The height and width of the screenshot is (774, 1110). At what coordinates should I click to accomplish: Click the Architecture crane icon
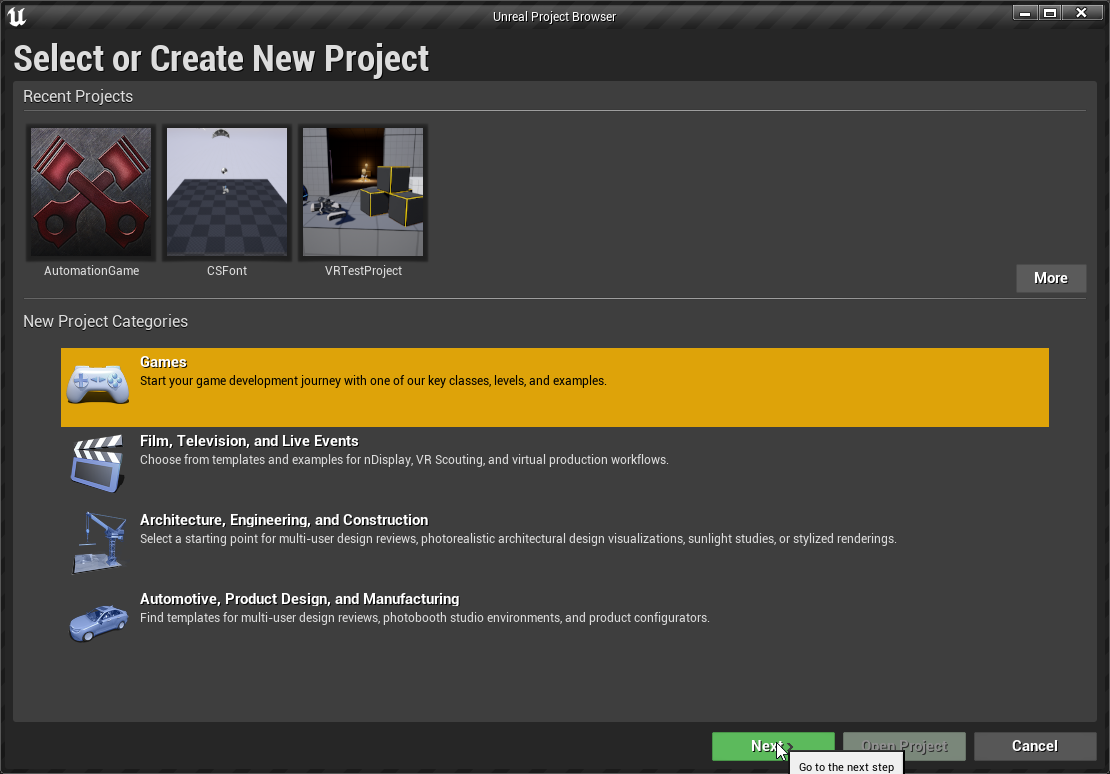(x=98, y=543)
